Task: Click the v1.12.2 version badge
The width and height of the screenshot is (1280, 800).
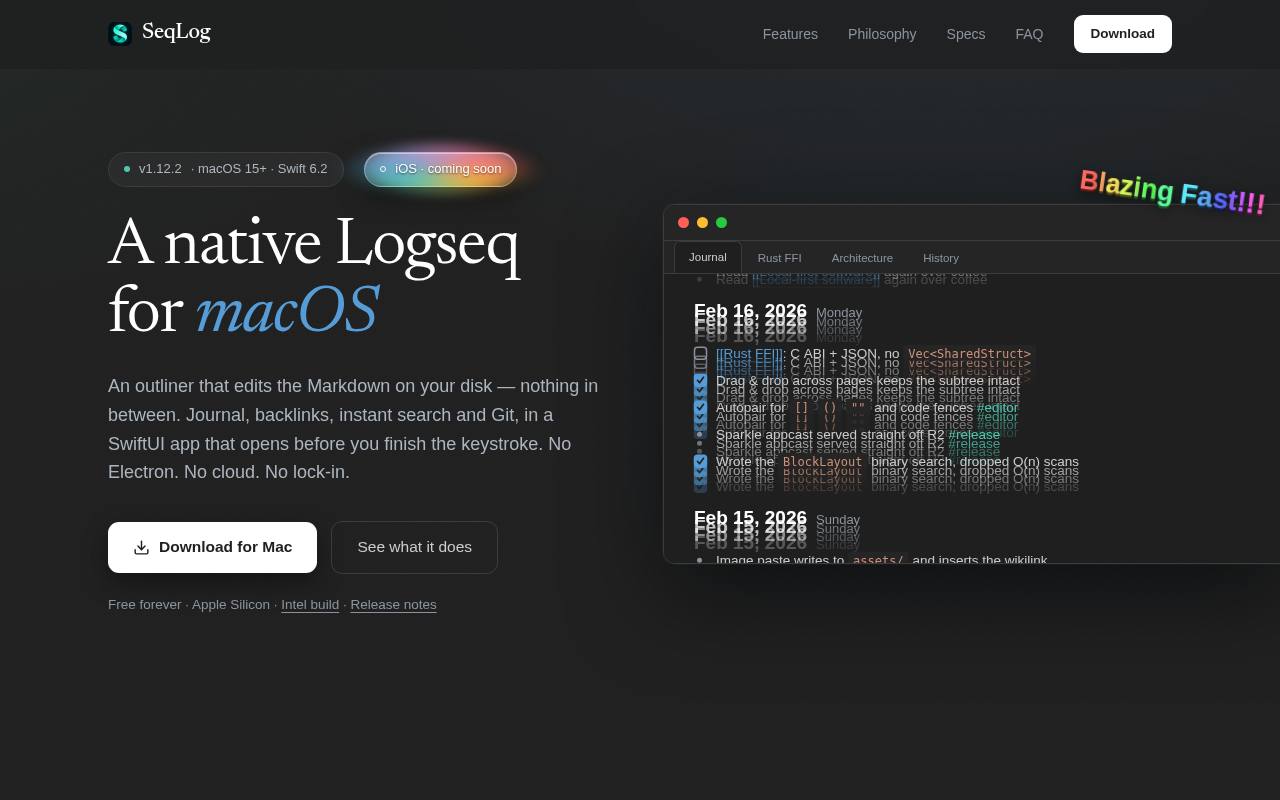Action: pos(226,169)
